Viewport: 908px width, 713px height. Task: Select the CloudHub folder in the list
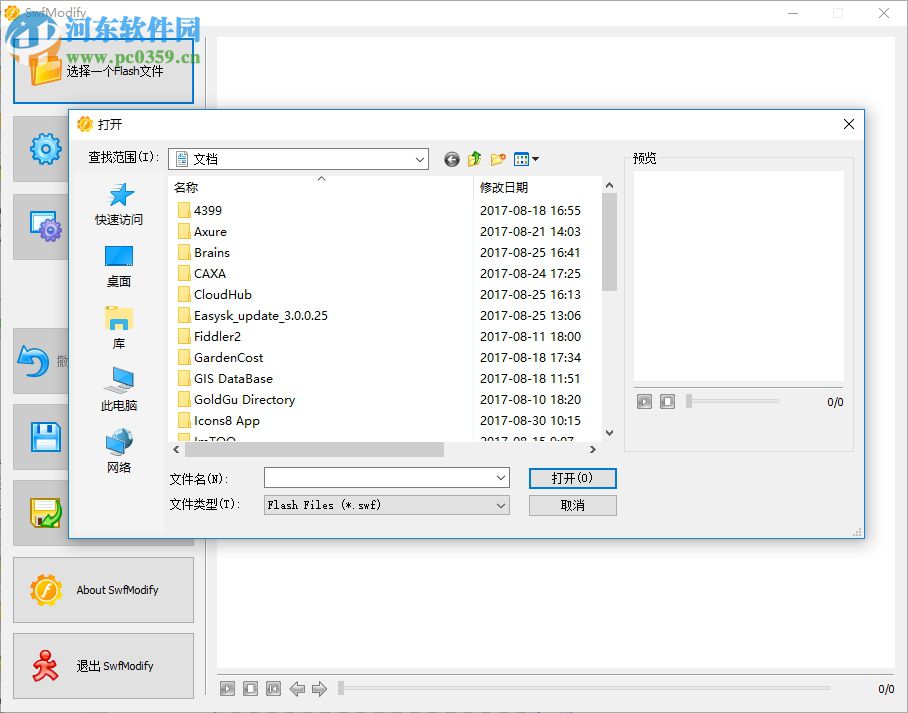tap(220, 294)
